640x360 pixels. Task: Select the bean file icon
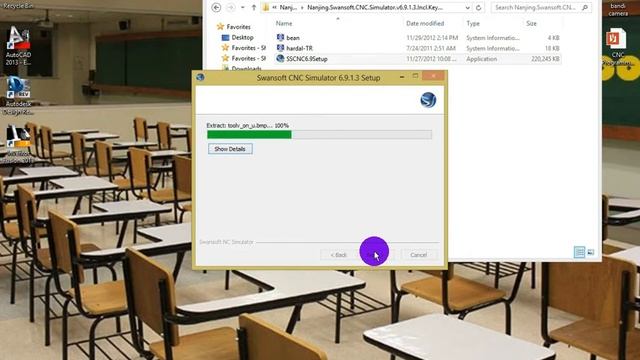tap(280, 38)
